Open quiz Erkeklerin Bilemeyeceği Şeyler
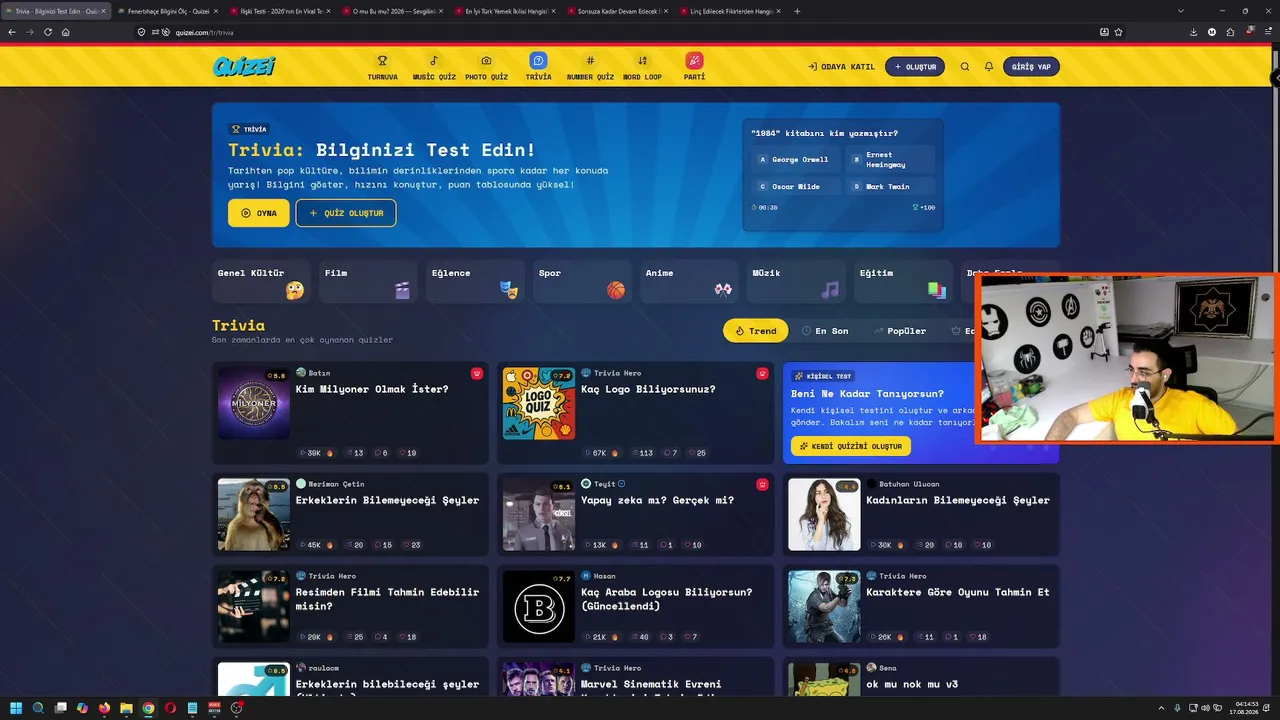 pyautogui.click(x=351, y=514)
